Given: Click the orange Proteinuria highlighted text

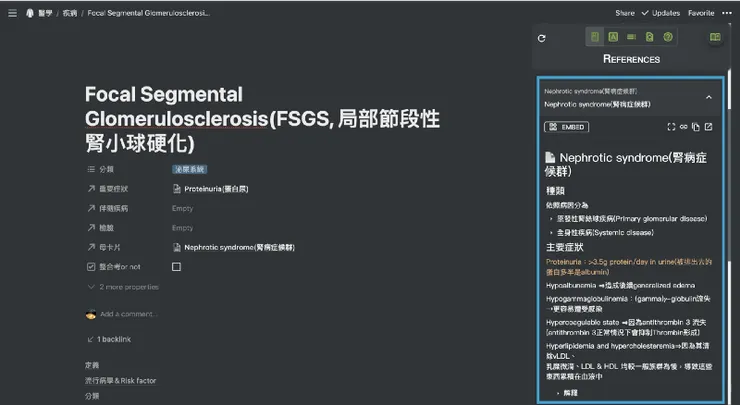Looking at the screenshot, I should pos(629,267).
